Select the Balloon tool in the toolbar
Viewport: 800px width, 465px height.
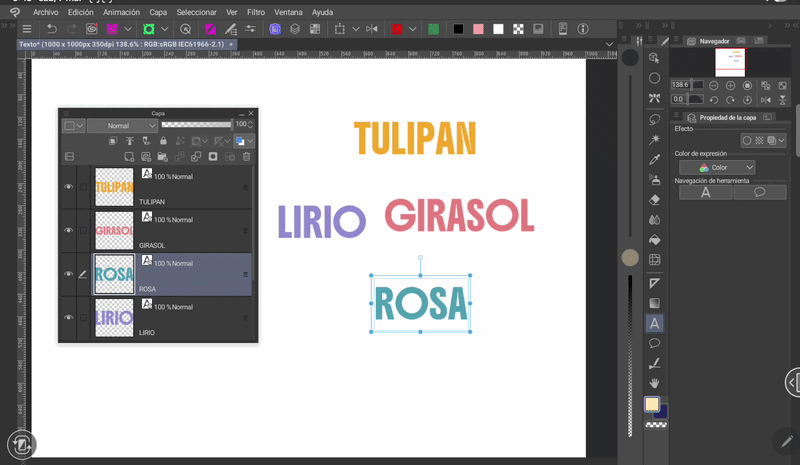tap(654, 343)
